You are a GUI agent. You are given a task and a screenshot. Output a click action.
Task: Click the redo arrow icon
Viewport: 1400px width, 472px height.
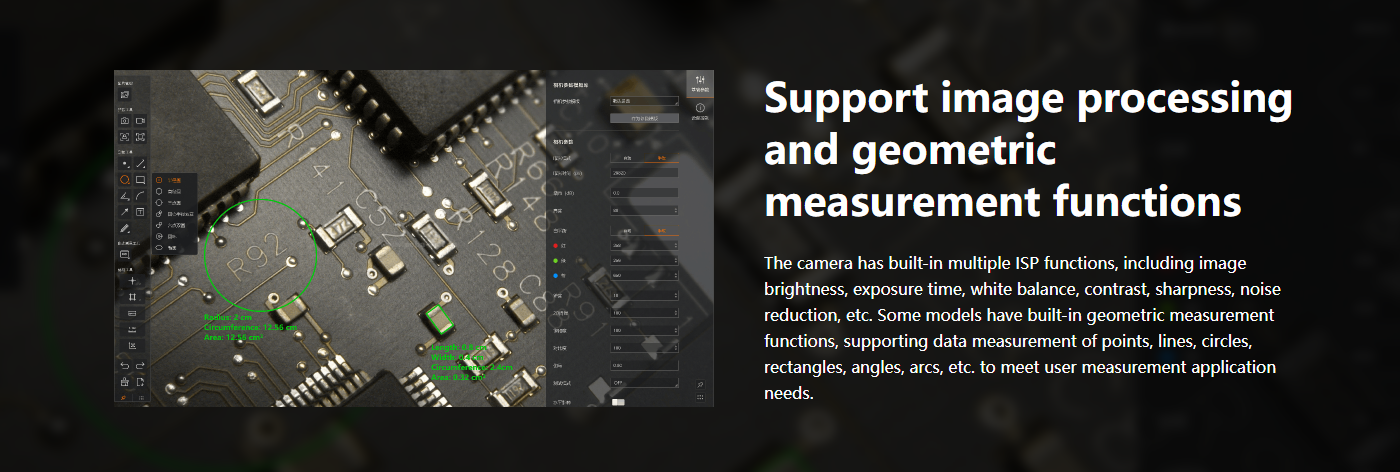point(140,366)
